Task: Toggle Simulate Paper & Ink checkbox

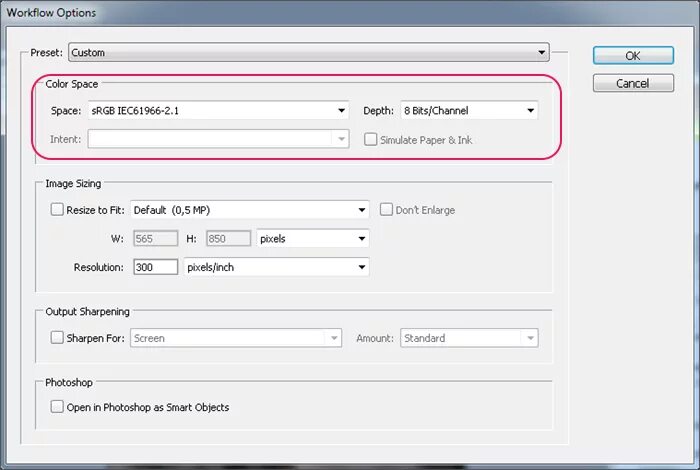Action: point(371,139)
